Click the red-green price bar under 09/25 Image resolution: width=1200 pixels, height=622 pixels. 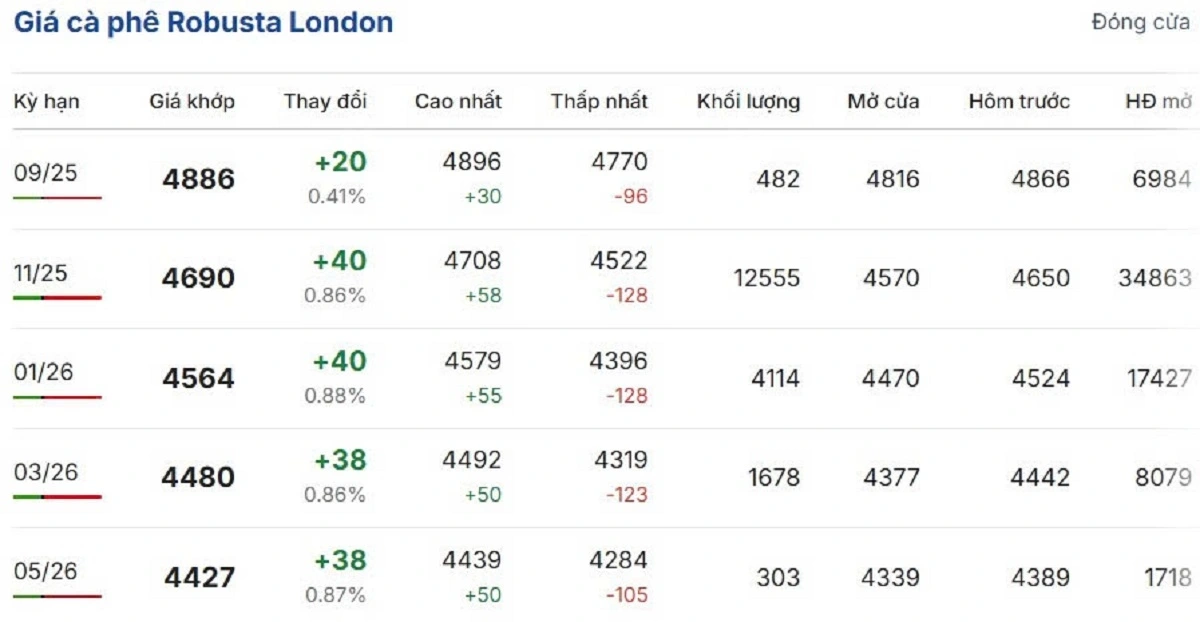(57, 198)
